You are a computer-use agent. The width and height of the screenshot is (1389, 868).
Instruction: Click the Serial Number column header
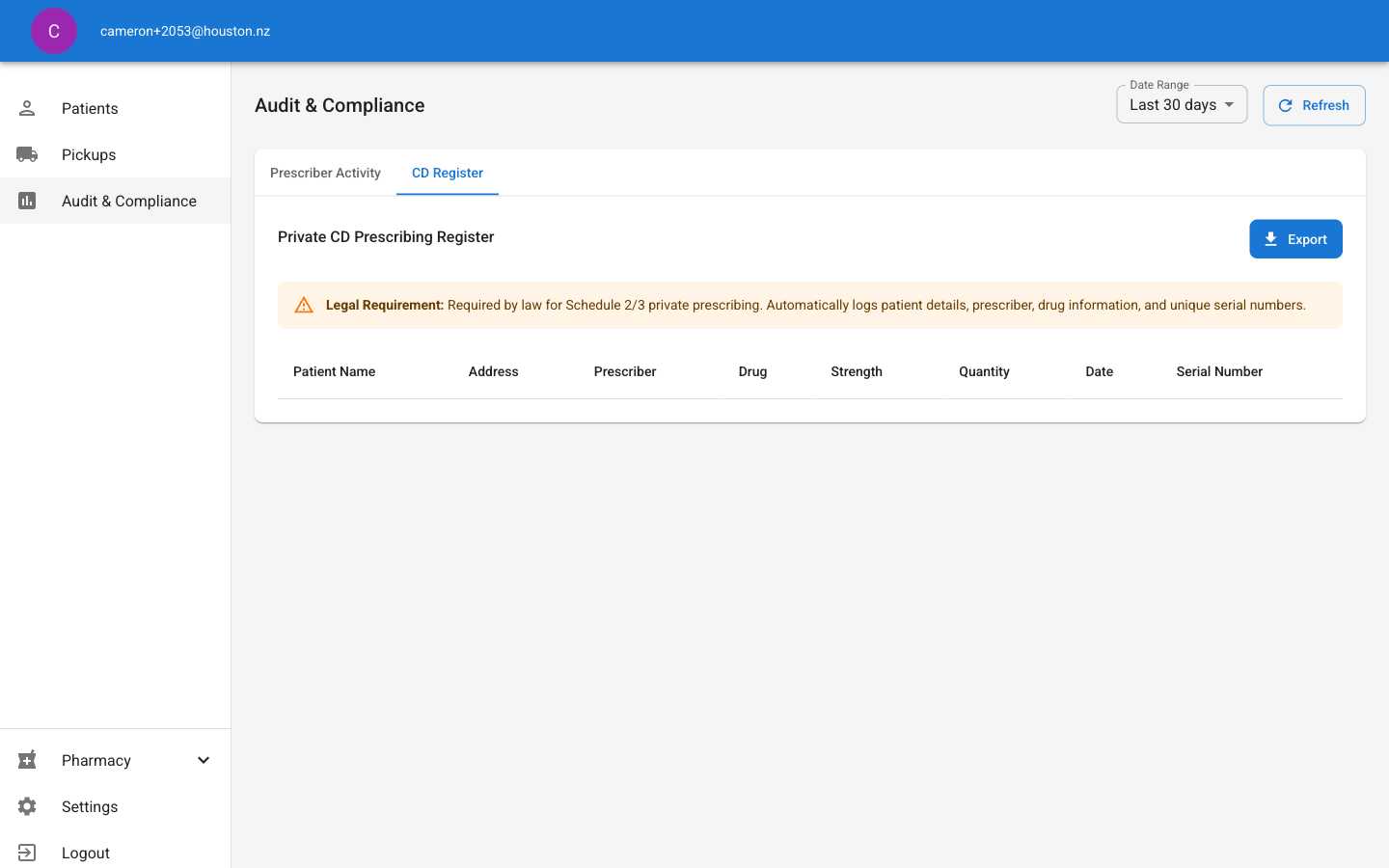(x=1219, y=371)
